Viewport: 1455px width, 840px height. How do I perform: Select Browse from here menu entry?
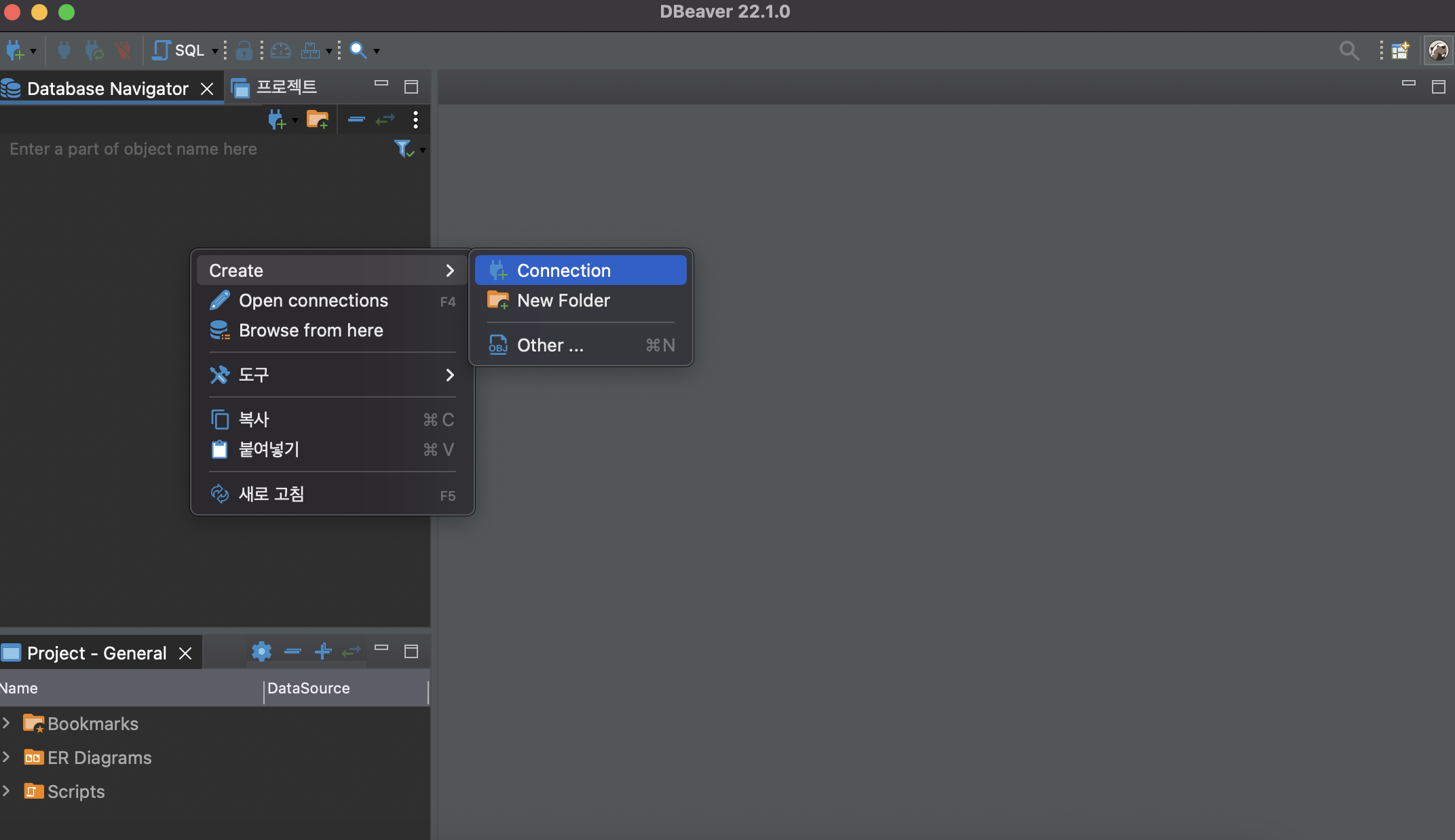[x=310, y=330]
